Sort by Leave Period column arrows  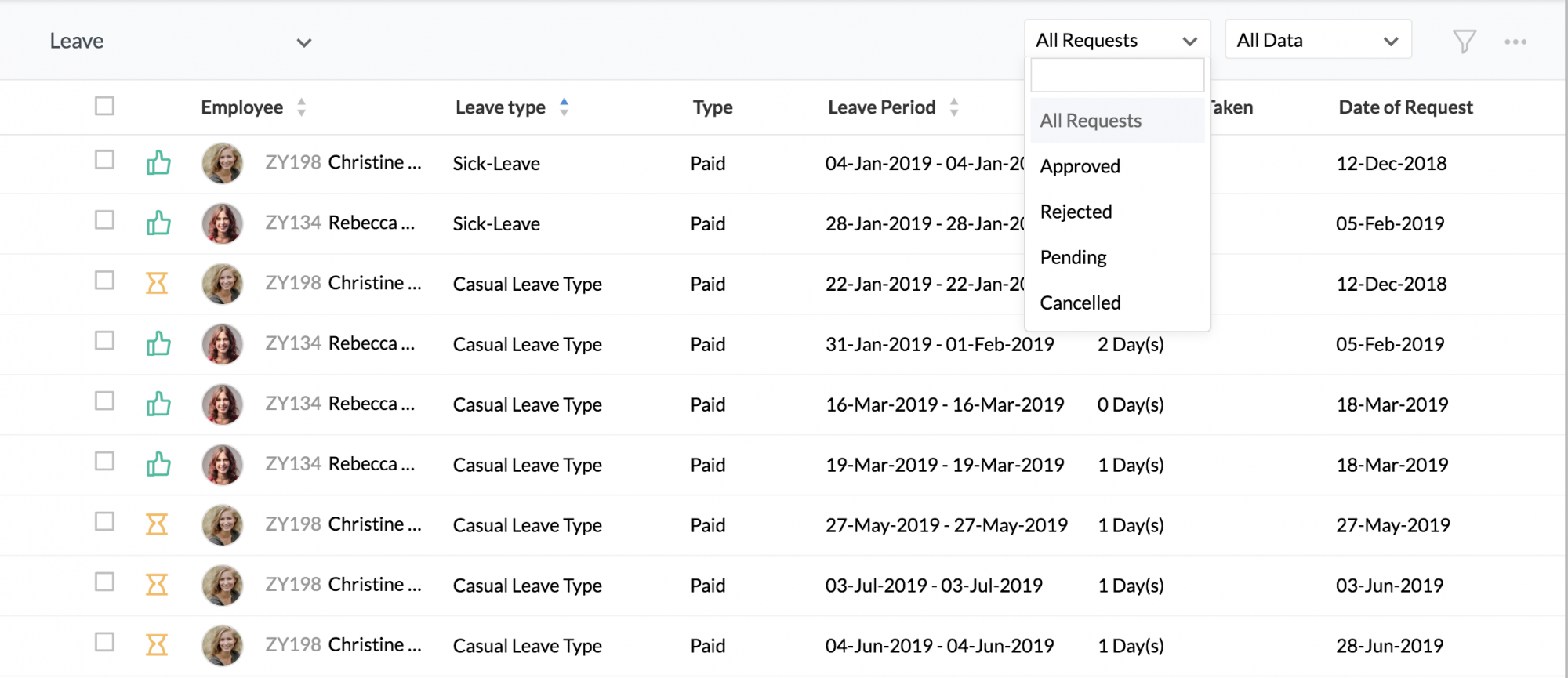coord(953,107)
